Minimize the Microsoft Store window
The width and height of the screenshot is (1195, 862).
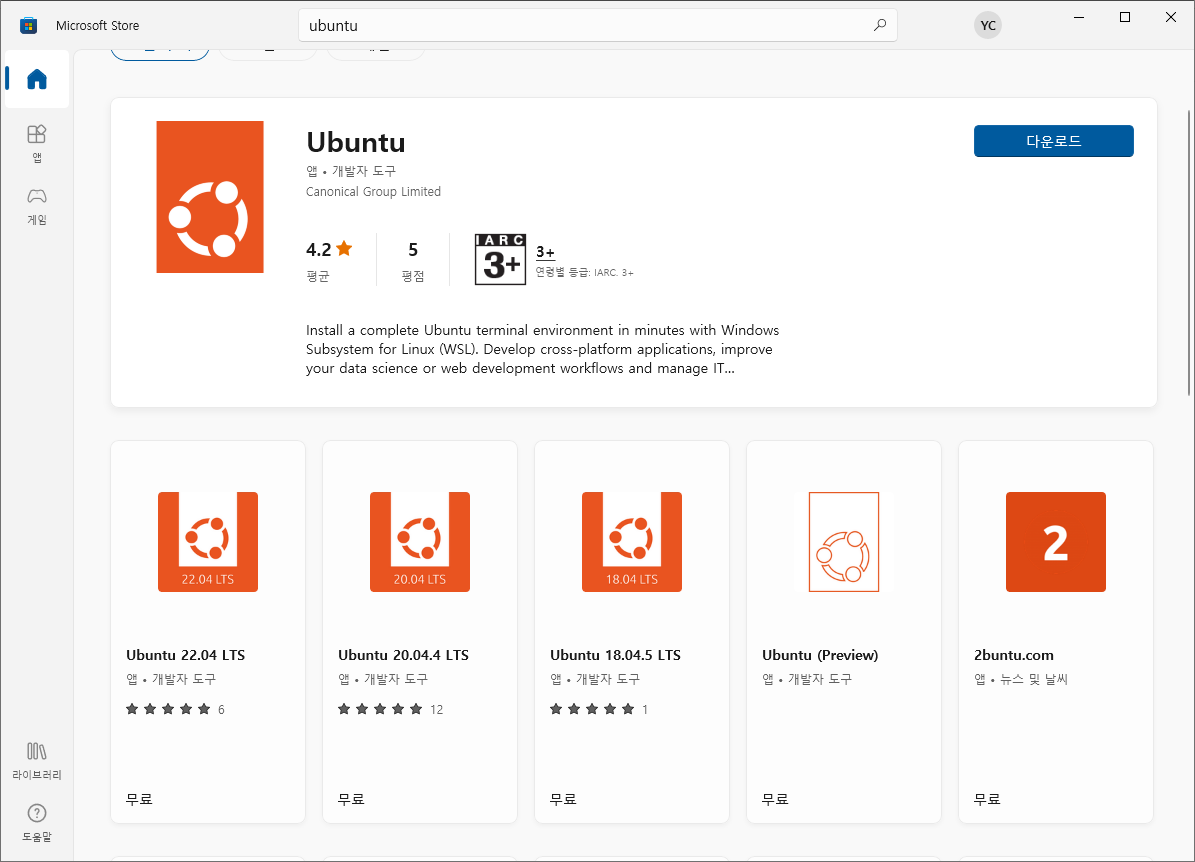point(1079,18)
